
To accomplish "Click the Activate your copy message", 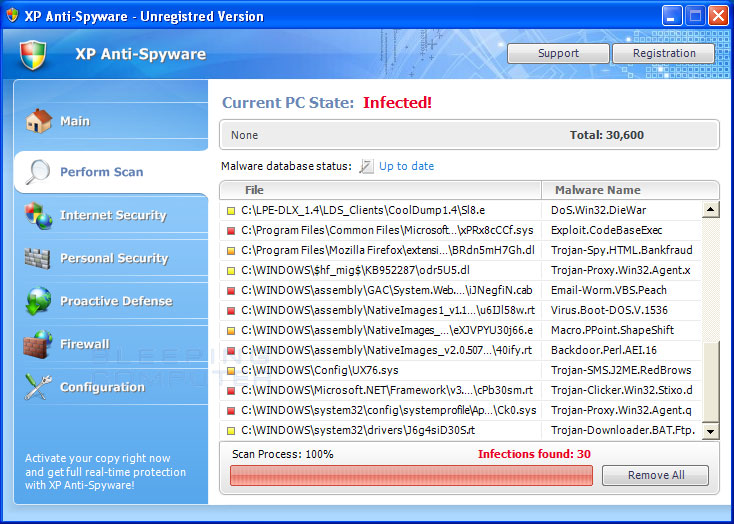I will (x=105, y=472).
